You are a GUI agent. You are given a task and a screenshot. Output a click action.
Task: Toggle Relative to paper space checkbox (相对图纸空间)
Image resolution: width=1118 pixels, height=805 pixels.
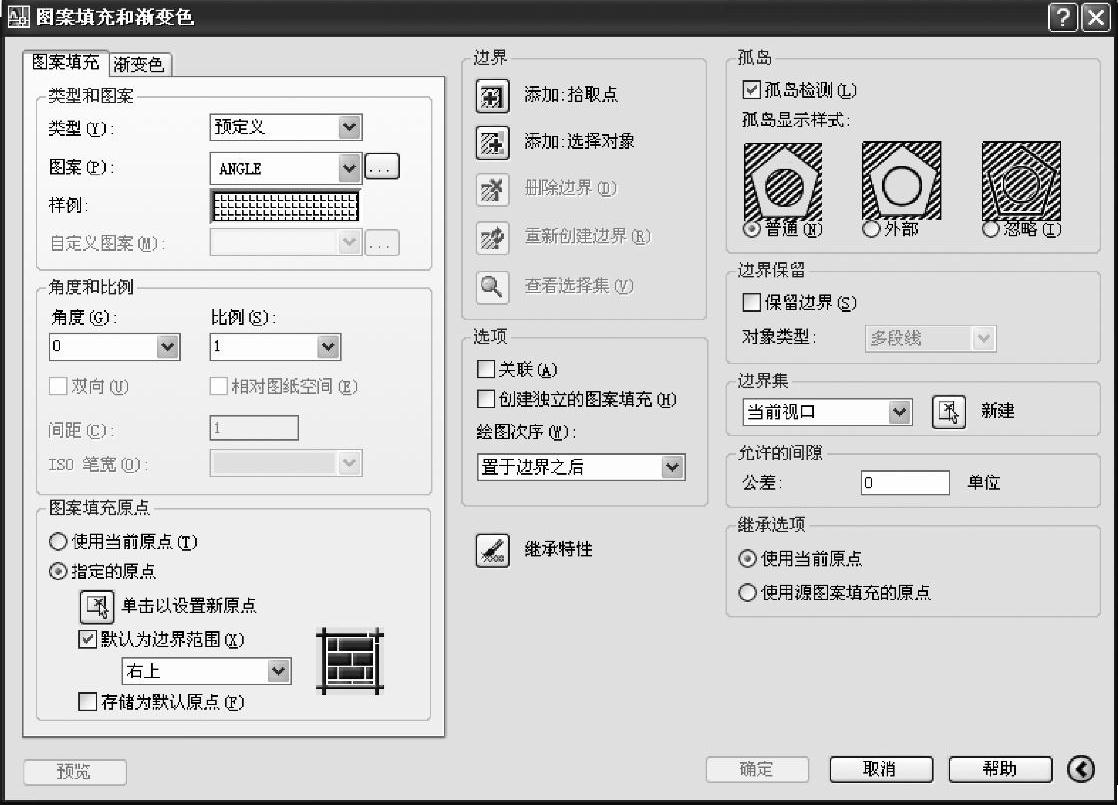pyautogui.click(x=218, y=386)
